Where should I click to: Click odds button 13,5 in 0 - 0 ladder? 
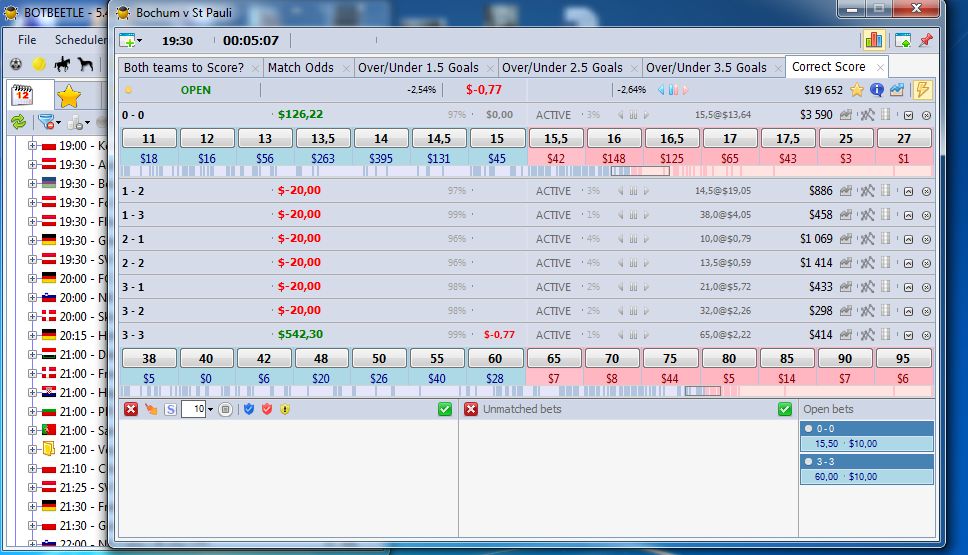pos(323,138)
